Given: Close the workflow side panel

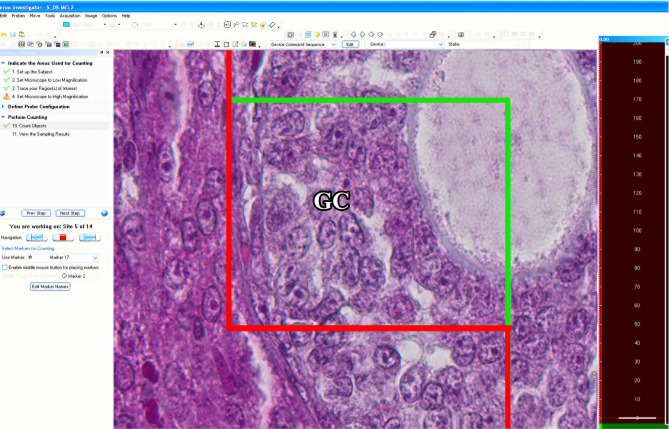Looking at the screenshot, I should coord(108,53).
